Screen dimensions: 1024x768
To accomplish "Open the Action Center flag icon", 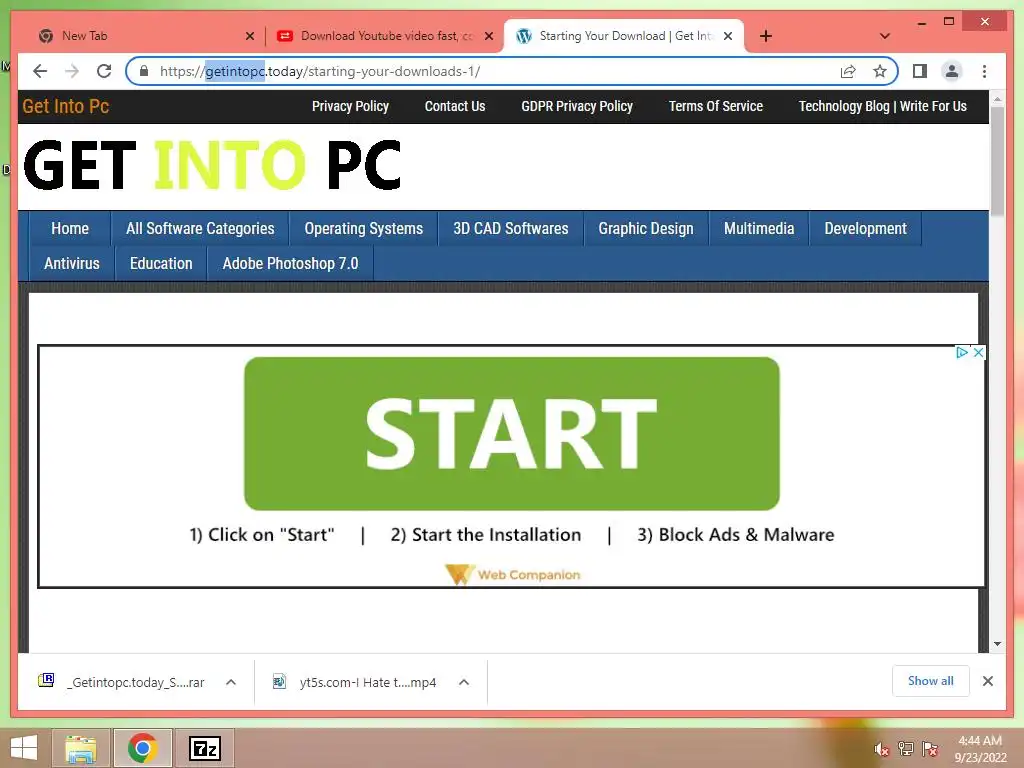I will point(930,749).
